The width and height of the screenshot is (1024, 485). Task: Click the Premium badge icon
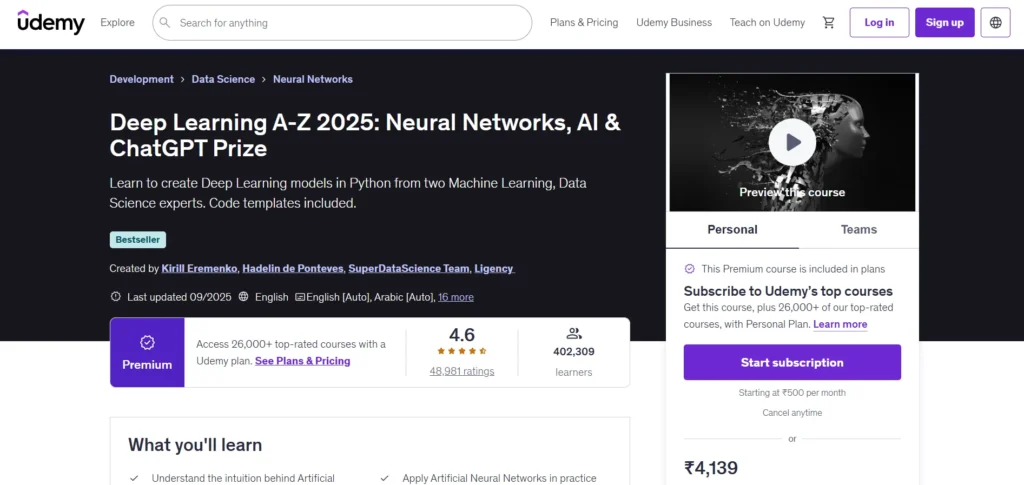[147, 342]
